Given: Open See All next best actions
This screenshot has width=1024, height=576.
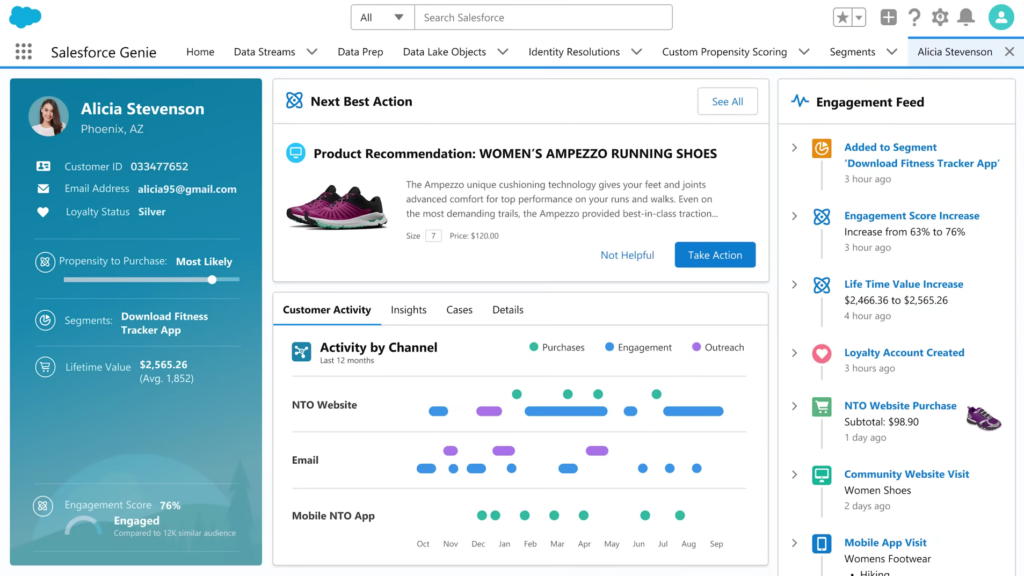Looking at the screenshot, I should (x=727, y=101).
